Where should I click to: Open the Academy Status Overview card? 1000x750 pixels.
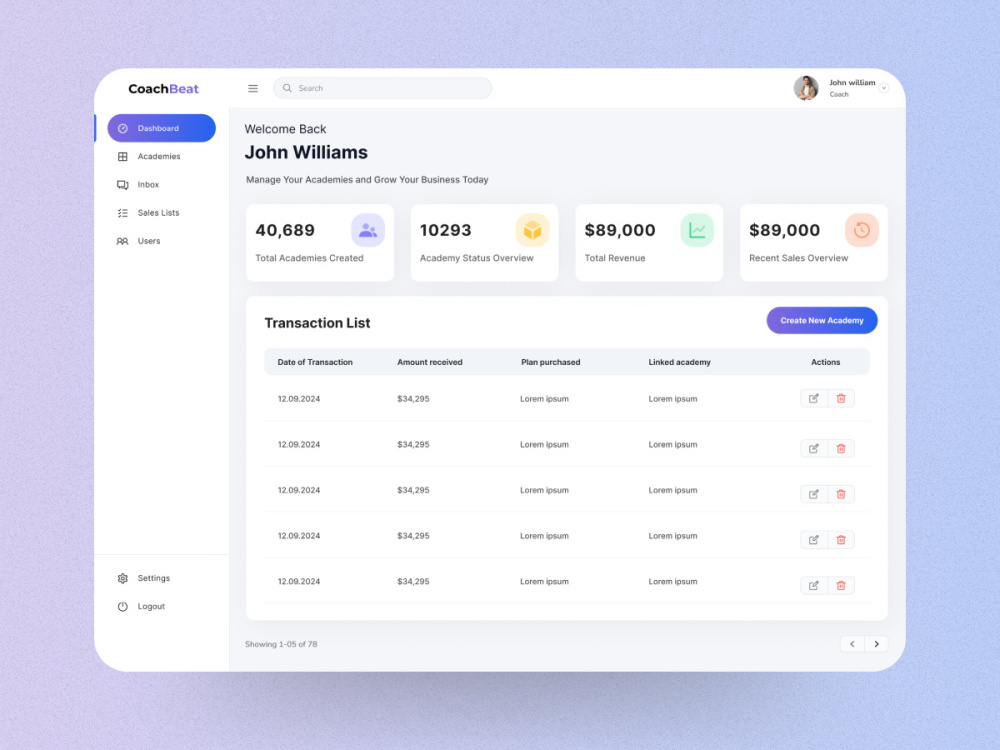pyautogui.click(x=485, y=243)
